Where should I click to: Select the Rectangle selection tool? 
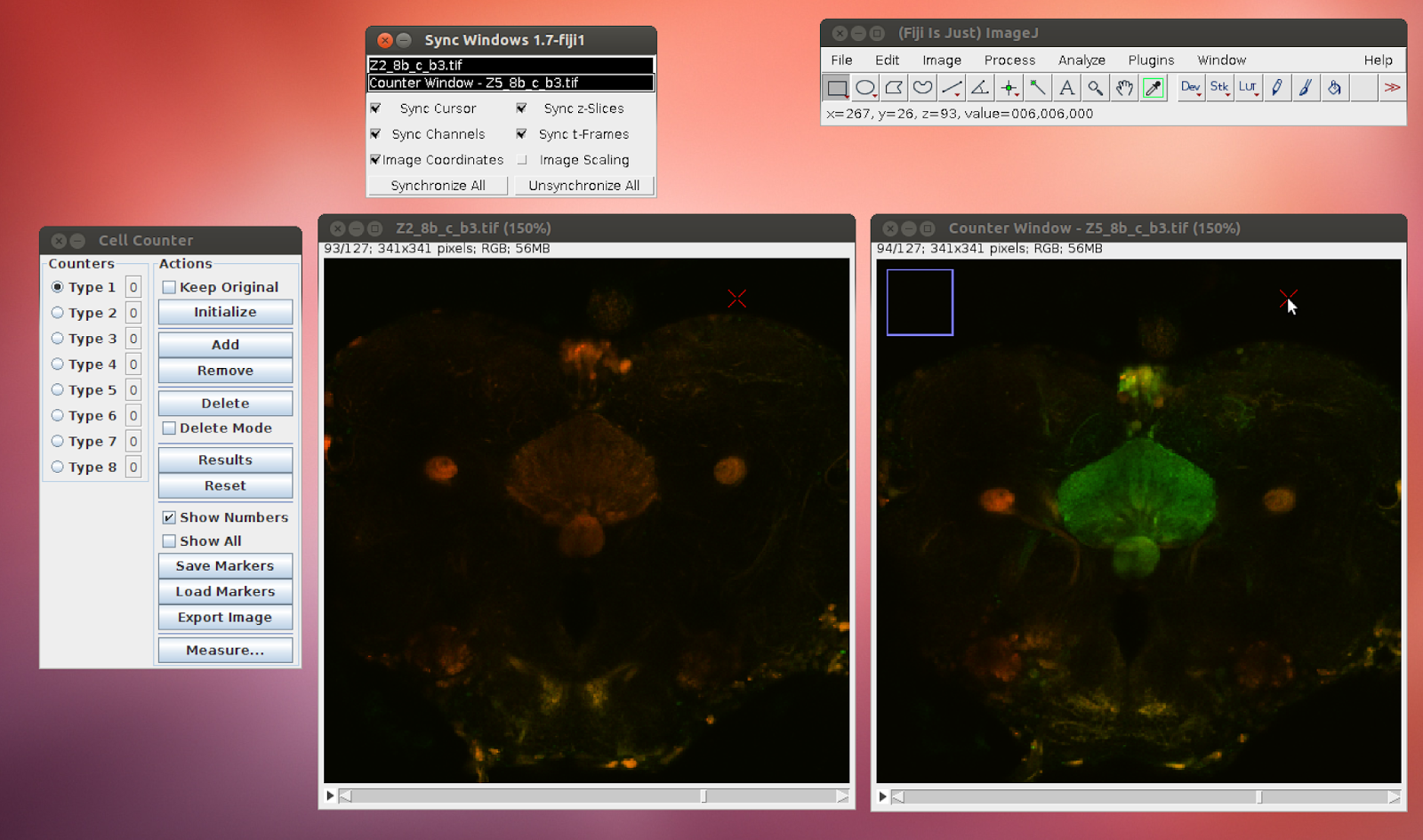pos(836,87)
